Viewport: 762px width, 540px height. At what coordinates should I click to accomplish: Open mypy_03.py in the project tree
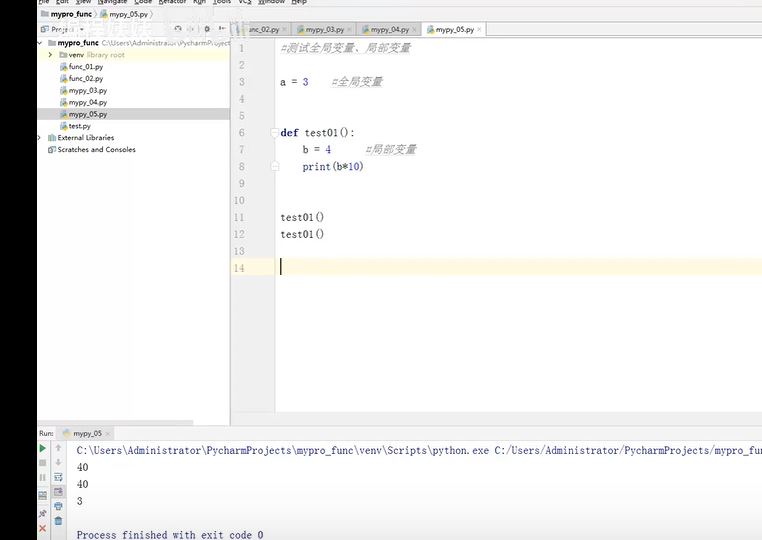pos(83,90)
